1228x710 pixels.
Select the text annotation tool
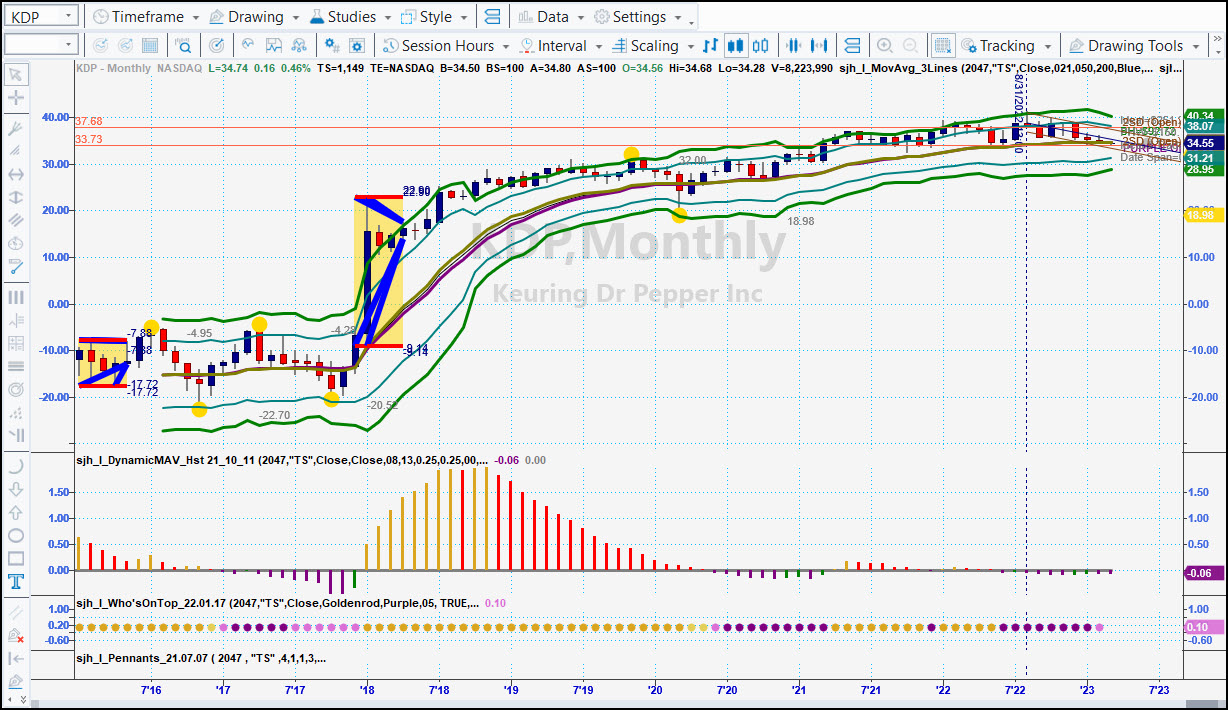(15, 581)
